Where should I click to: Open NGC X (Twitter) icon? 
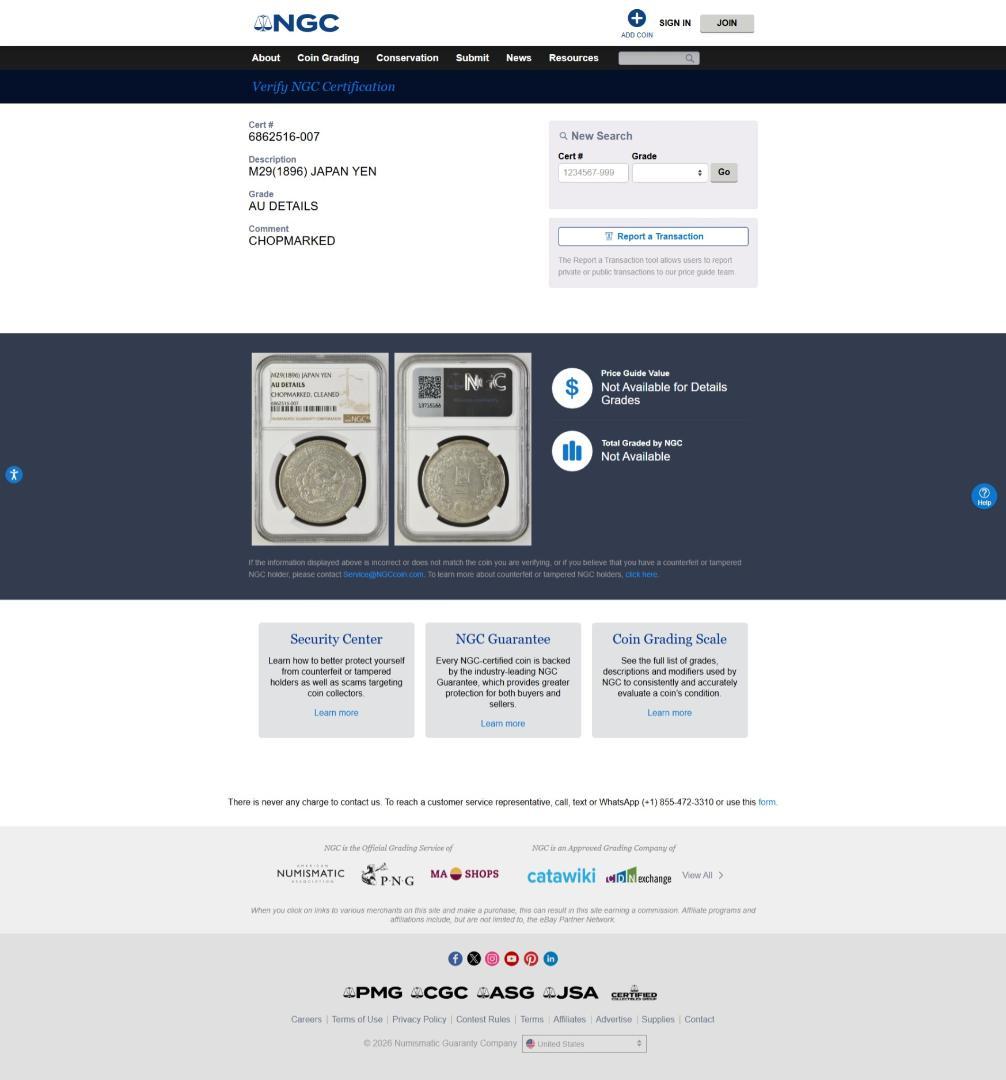tap(474, 959)
